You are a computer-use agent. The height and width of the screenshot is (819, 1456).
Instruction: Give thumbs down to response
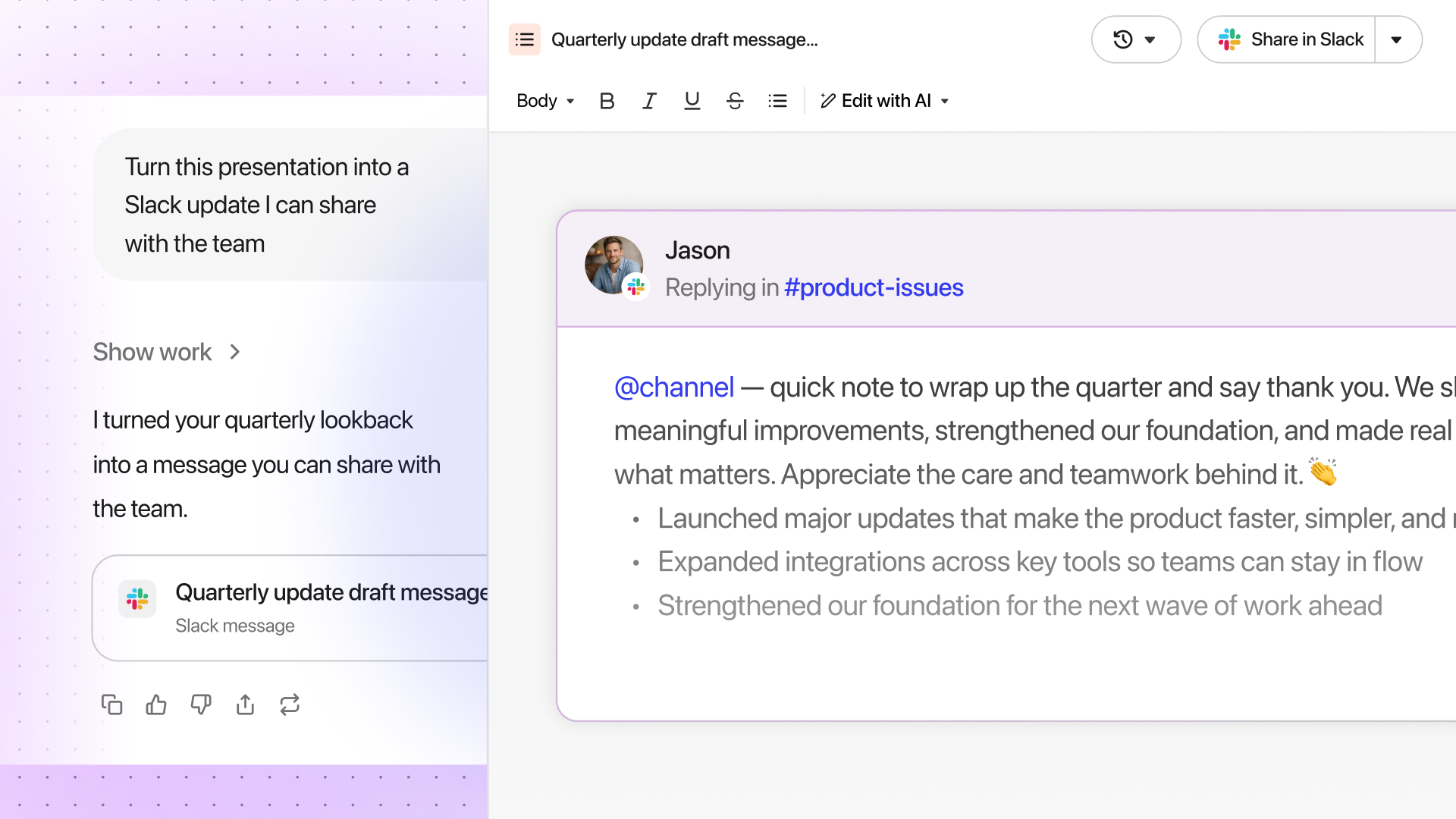(x=200, y=704)
